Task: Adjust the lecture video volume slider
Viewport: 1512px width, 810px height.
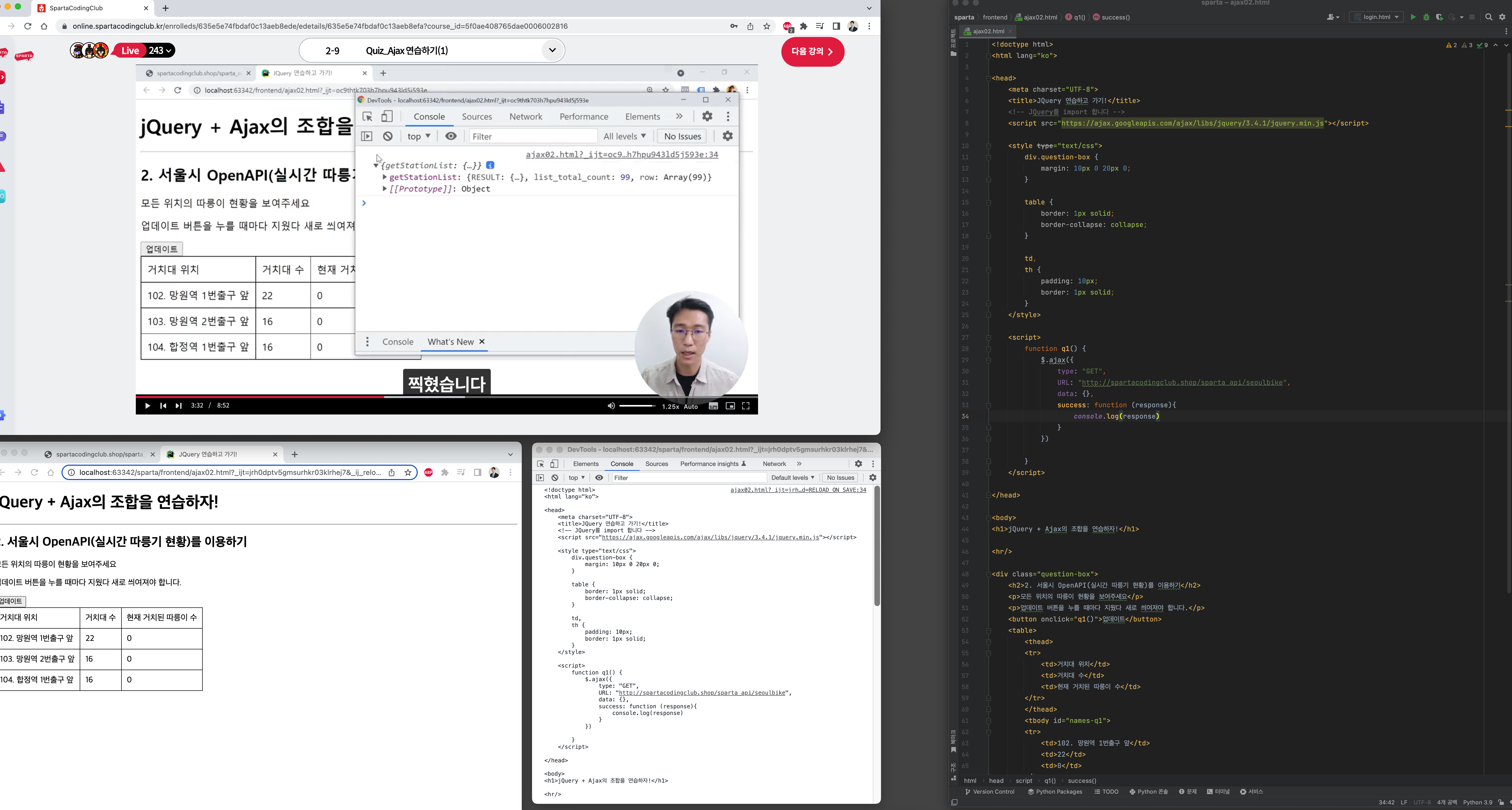Action: (637, 406)
